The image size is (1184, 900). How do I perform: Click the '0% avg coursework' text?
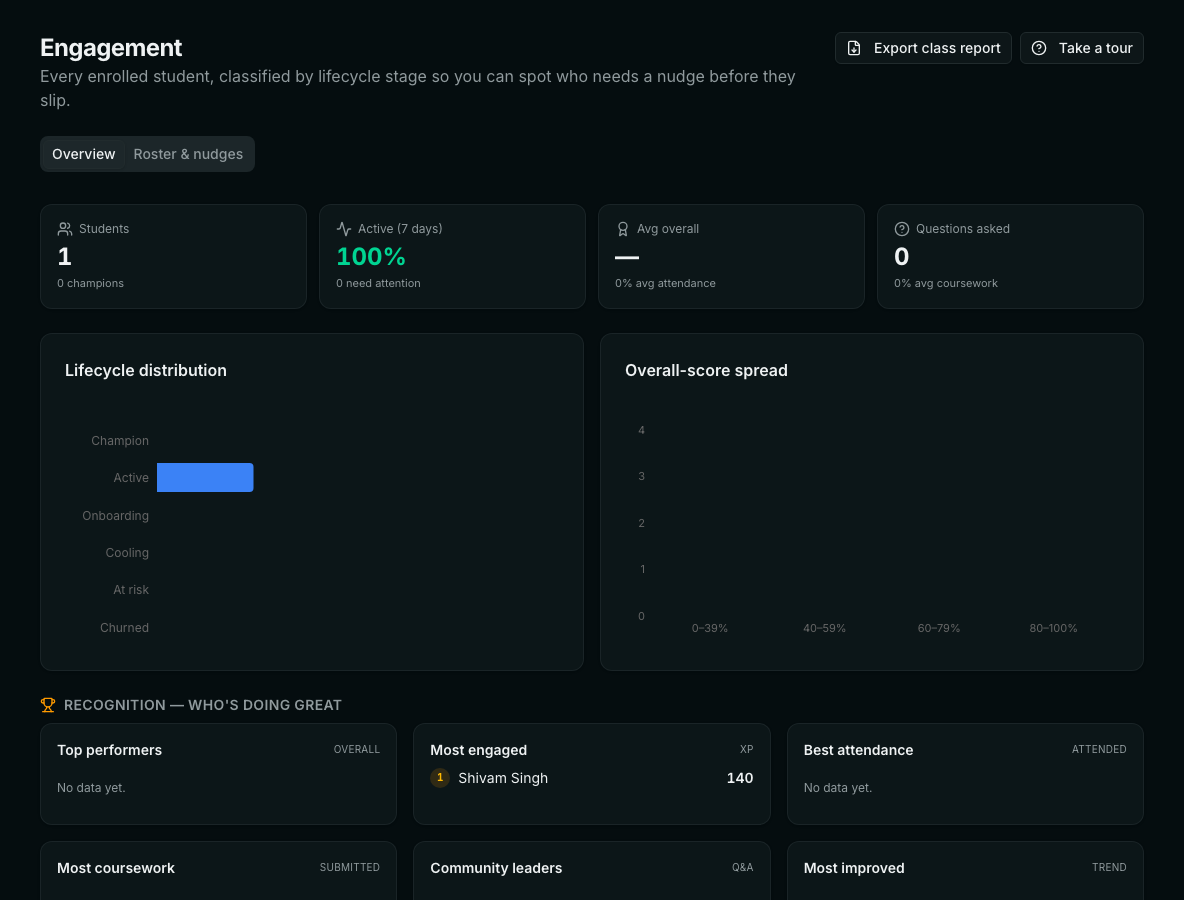click(945, 283)
